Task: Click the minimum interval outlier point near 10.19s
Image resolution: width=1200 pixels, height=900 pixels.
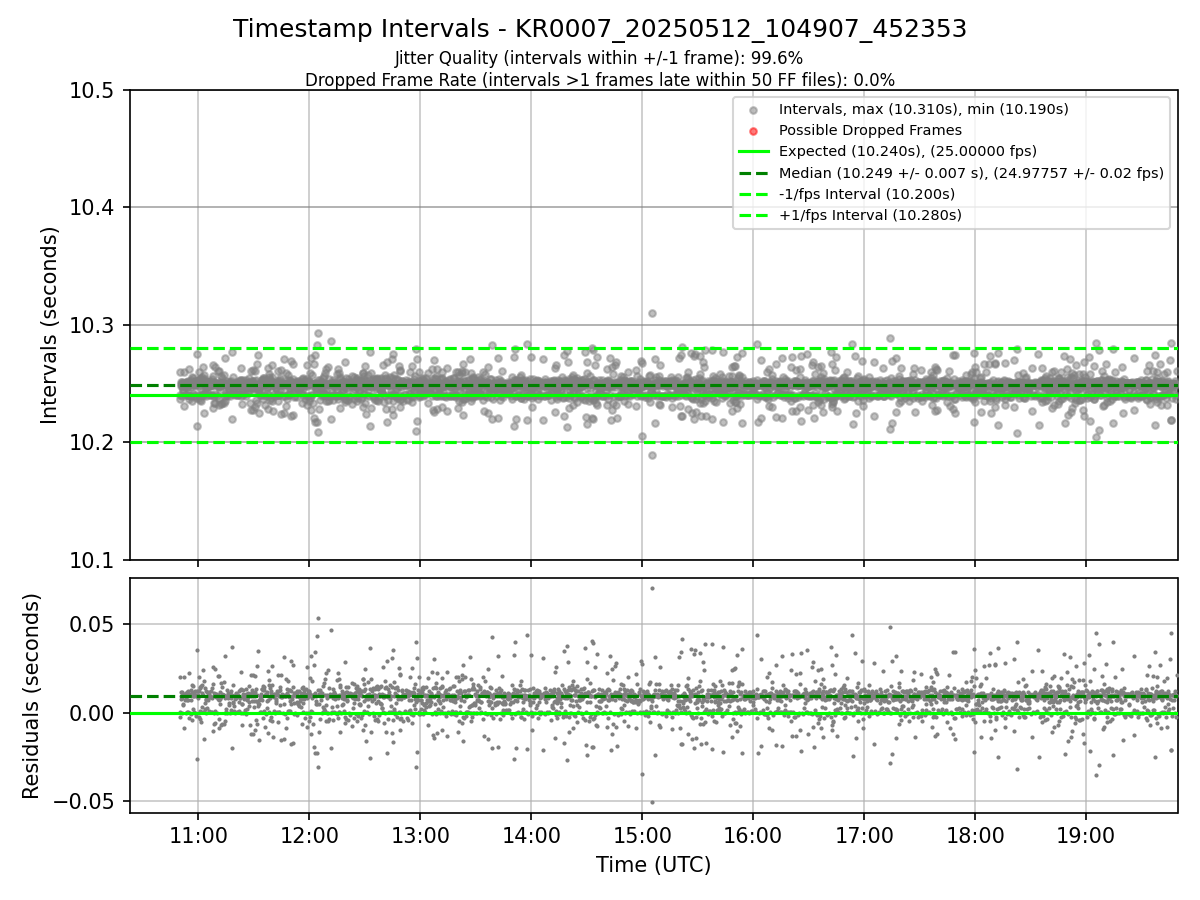Action: point(652,455)
